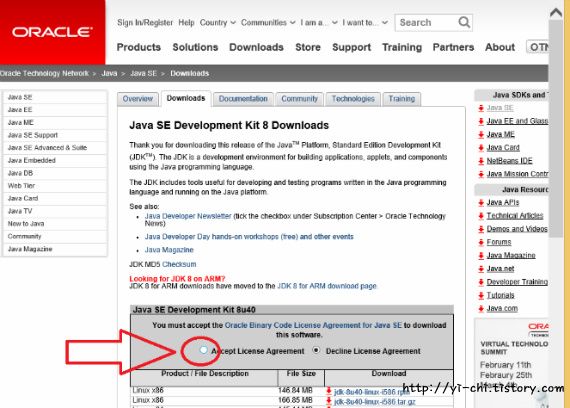Open the Store menu
The height and width of the screenshot is (408, 570).
coord(308,47)
